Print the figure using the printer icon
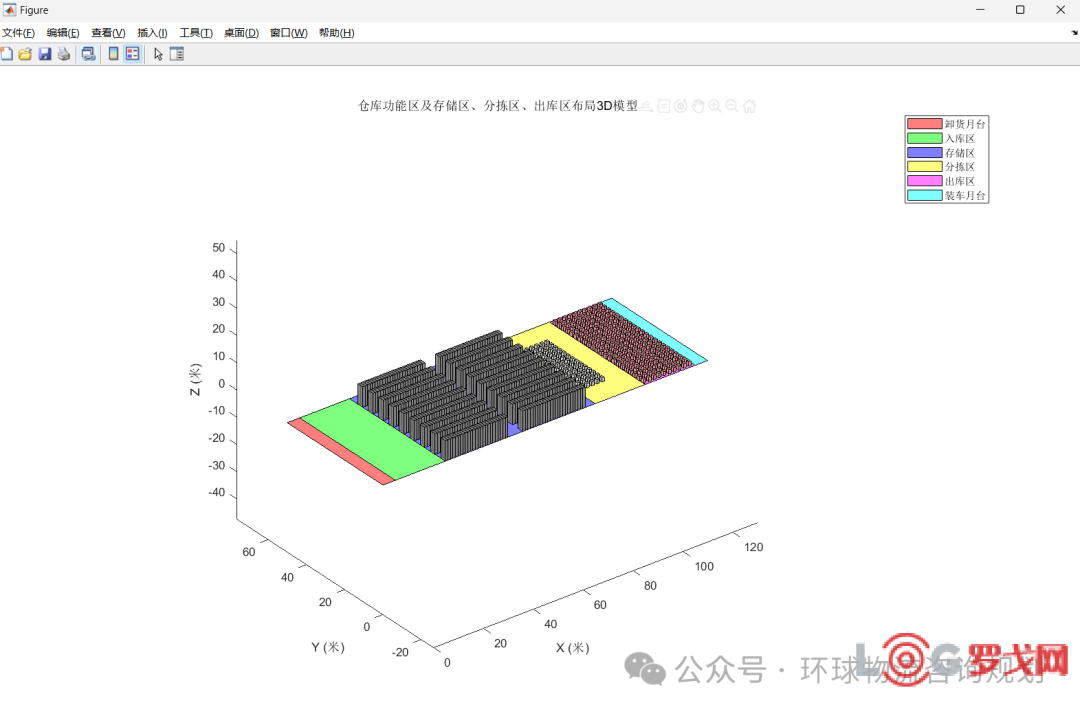1080x714 pixels. point(64,54)
